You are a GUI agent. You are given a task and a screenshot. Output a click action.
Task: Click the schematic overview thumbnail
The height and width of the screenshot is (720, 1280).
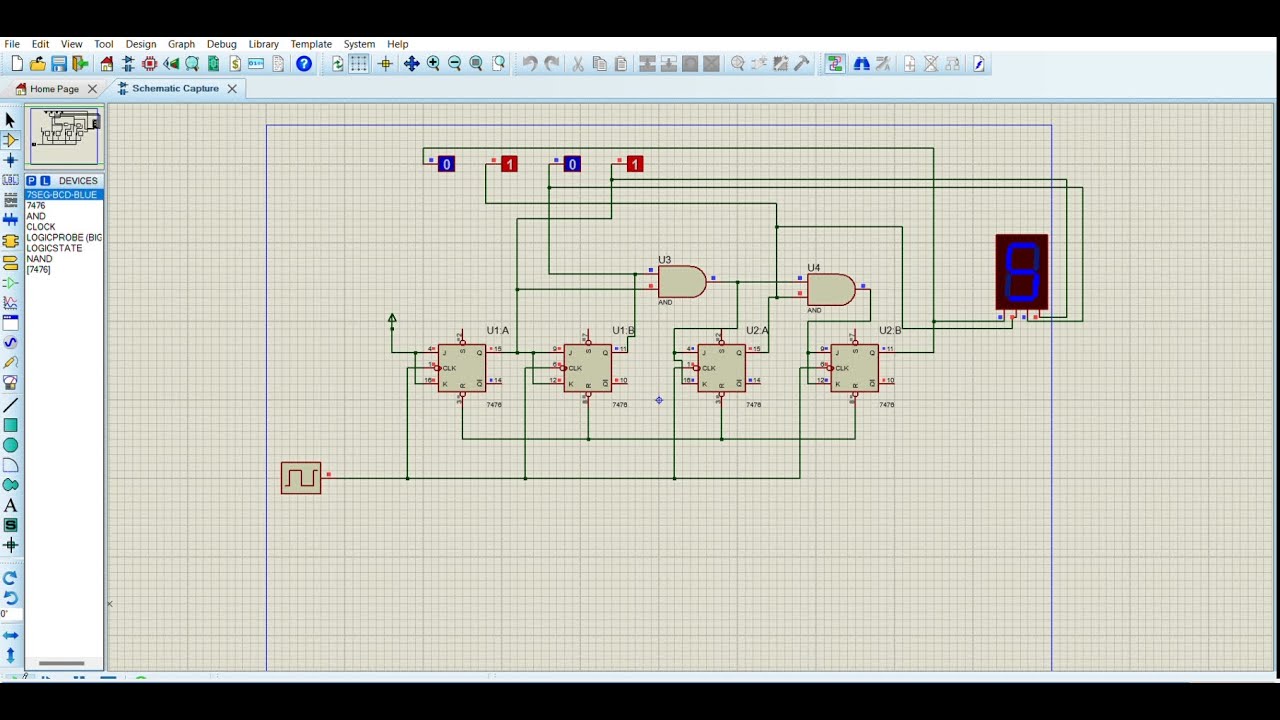click(64, 135)
